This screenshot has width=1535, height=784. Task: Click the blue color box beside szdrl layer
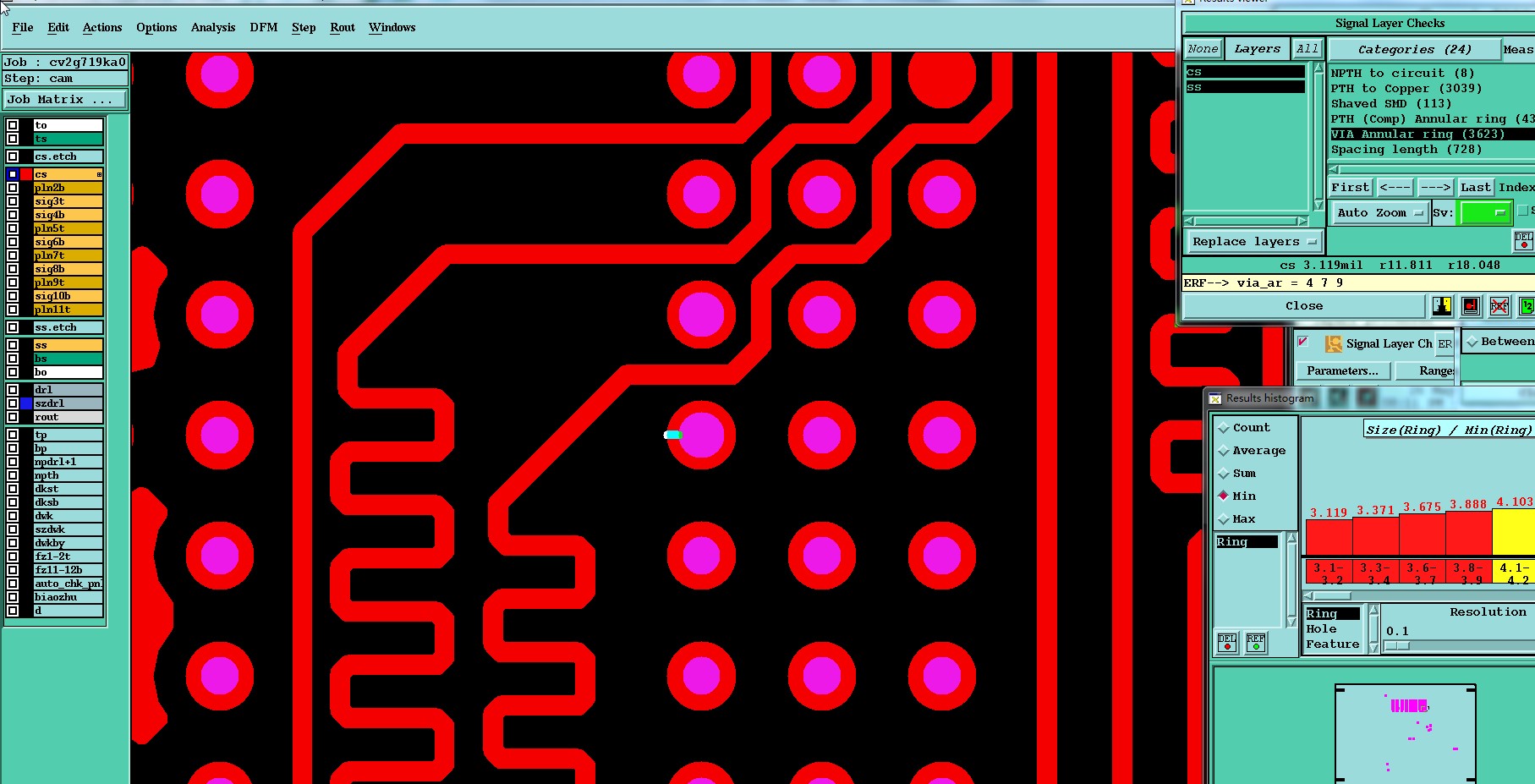click(x=26, y=403)
